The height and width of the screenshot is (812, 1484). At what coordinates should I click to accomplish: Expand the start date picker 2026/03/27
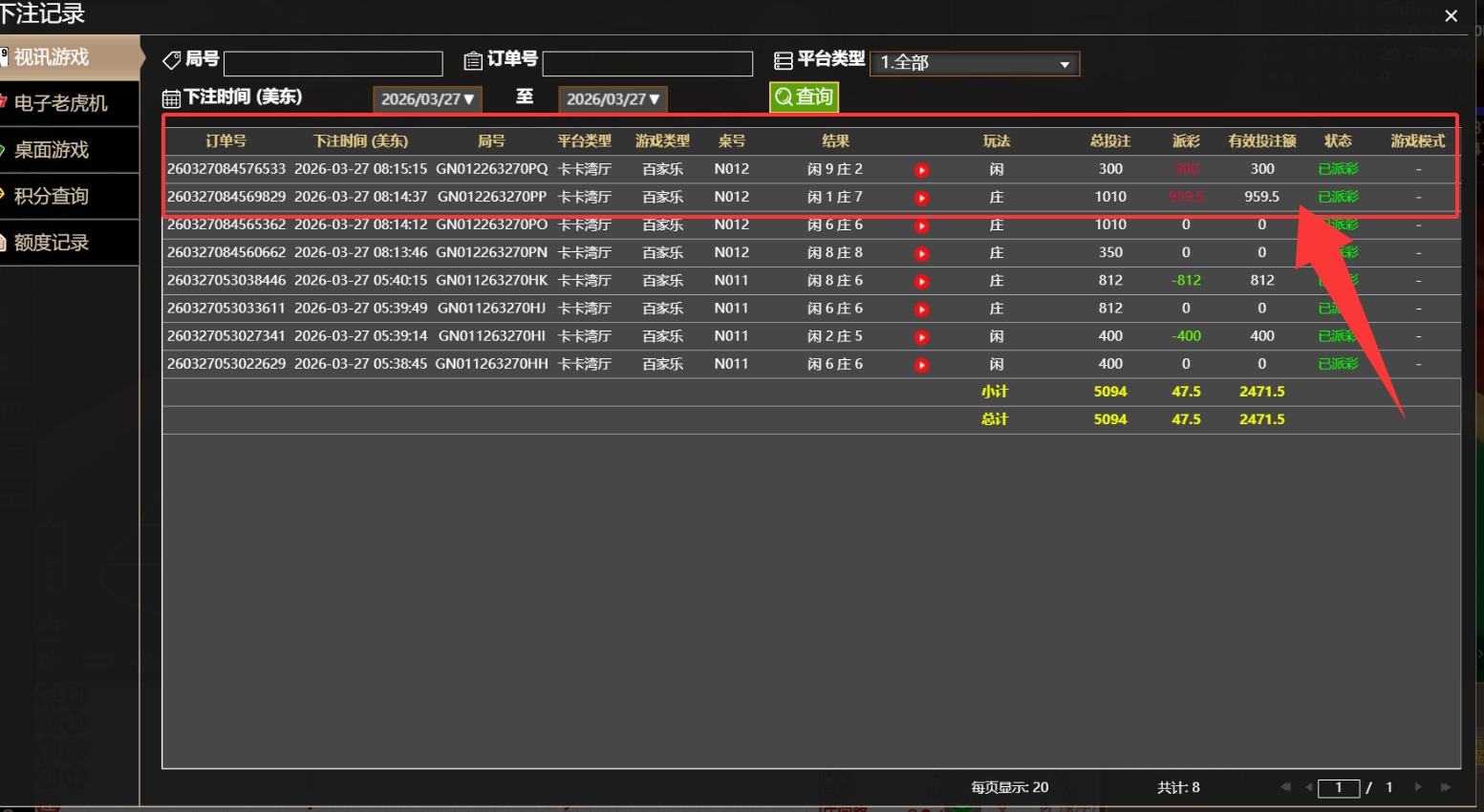click(427, 99)
